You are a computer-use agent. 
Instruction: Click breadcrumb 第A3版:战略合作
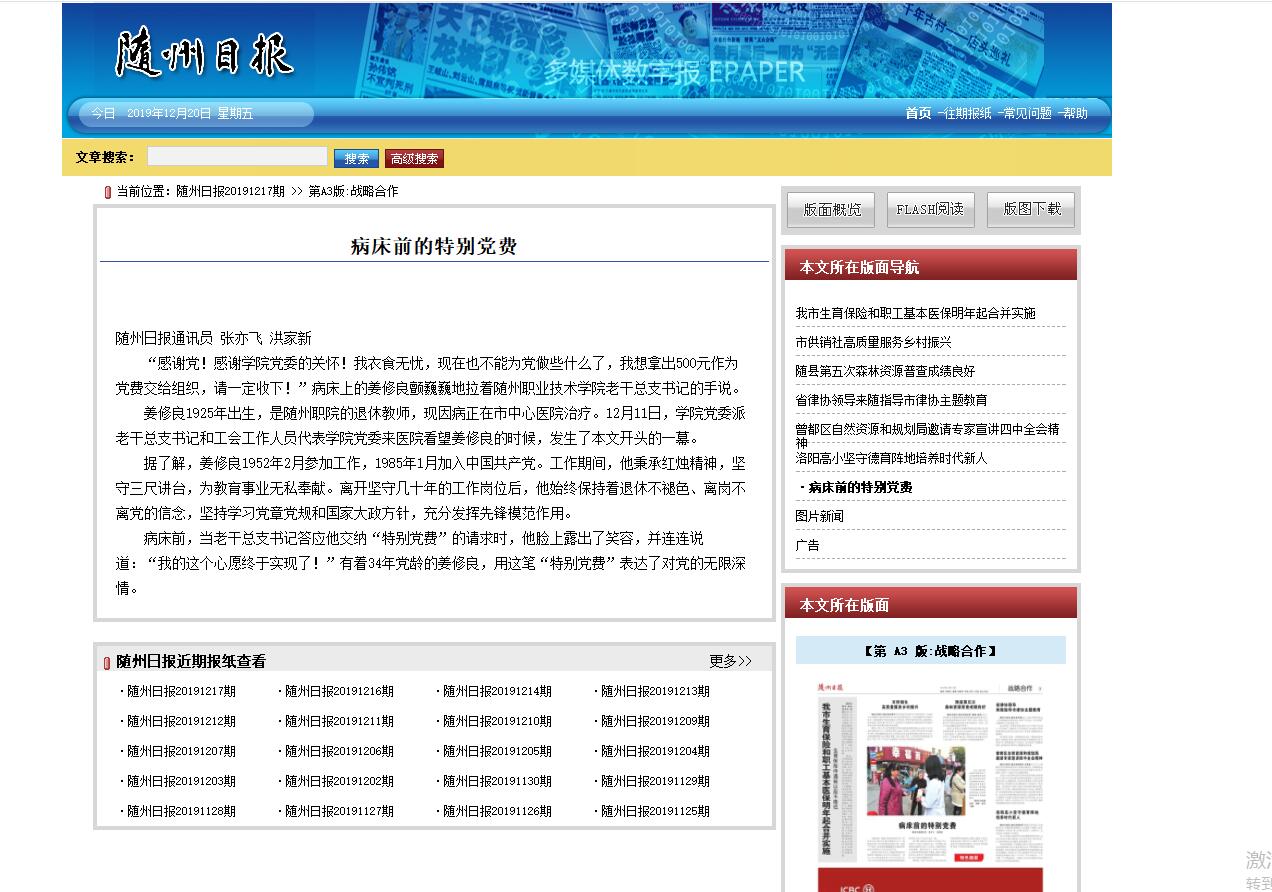[353, 191]
